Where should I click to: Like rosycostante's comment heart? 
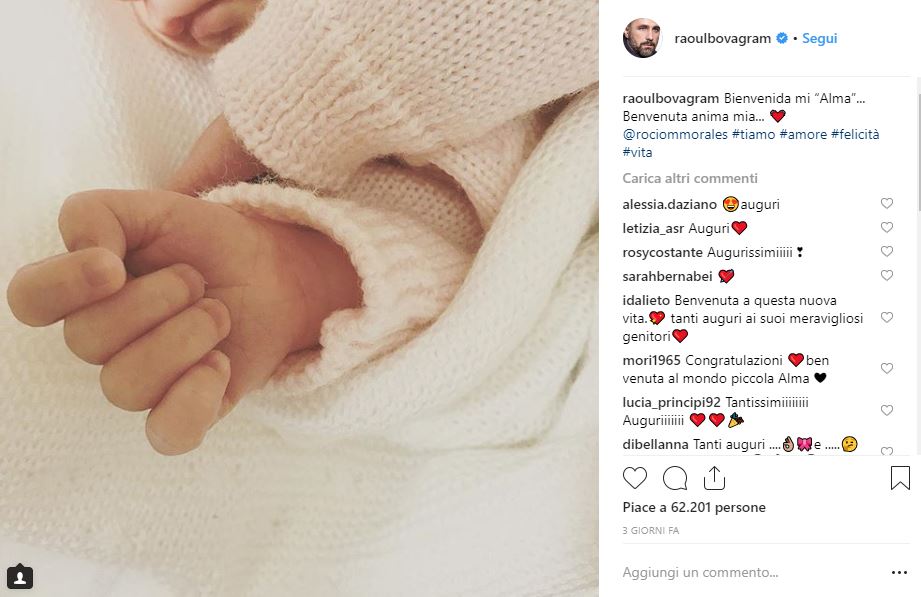tap(886, 251)
